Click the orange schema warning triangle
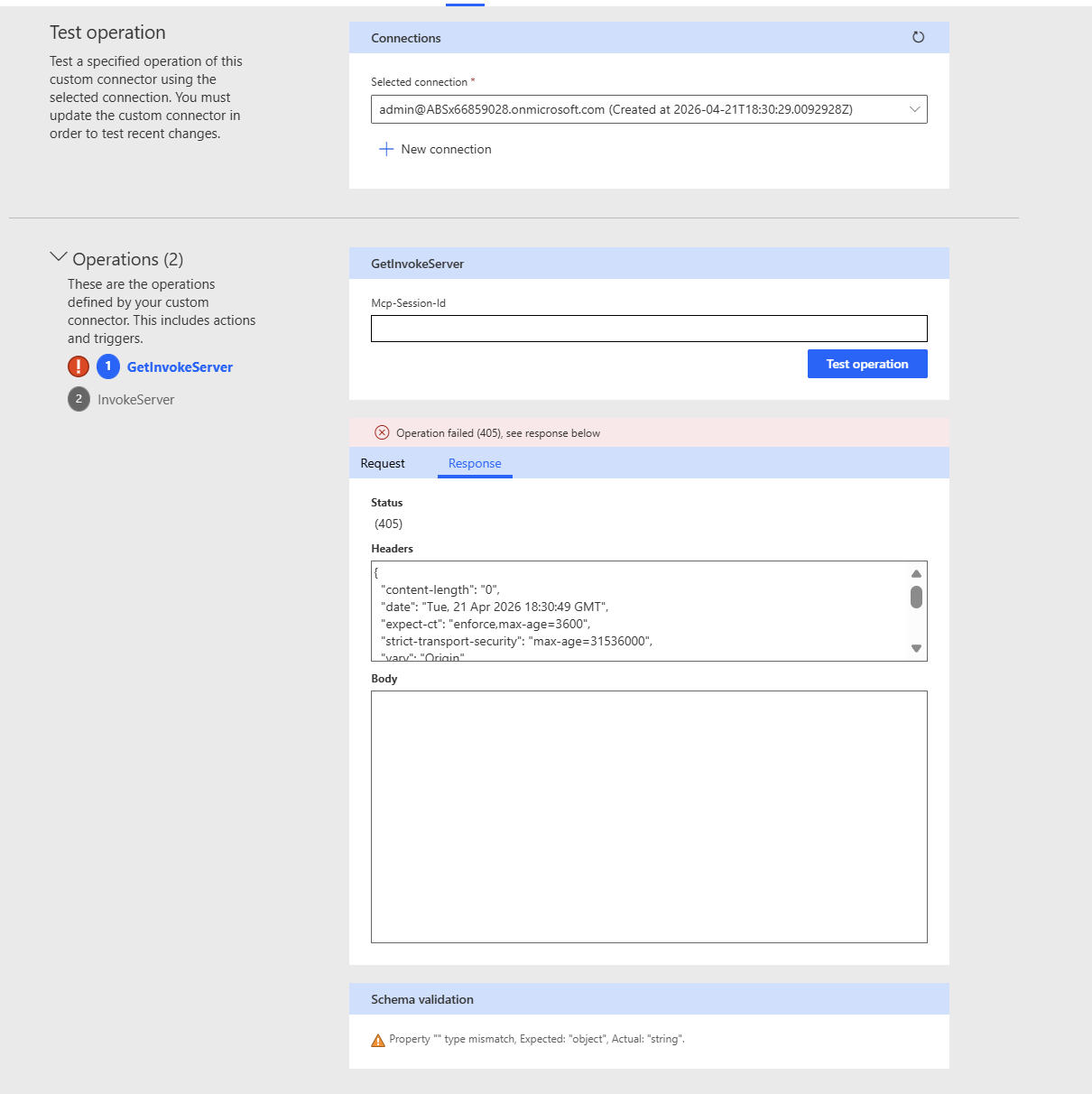The image size is (1092, 1094). (378, 1040)
